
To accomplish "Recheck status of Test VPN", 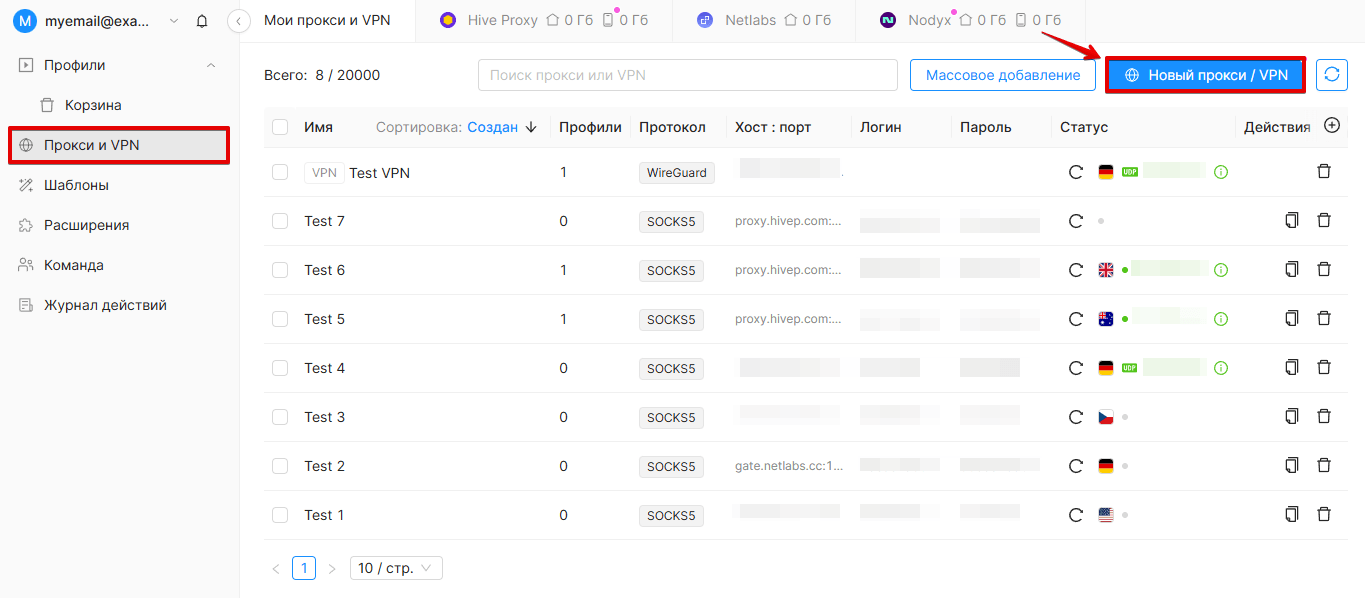I will click(1076, 172).
